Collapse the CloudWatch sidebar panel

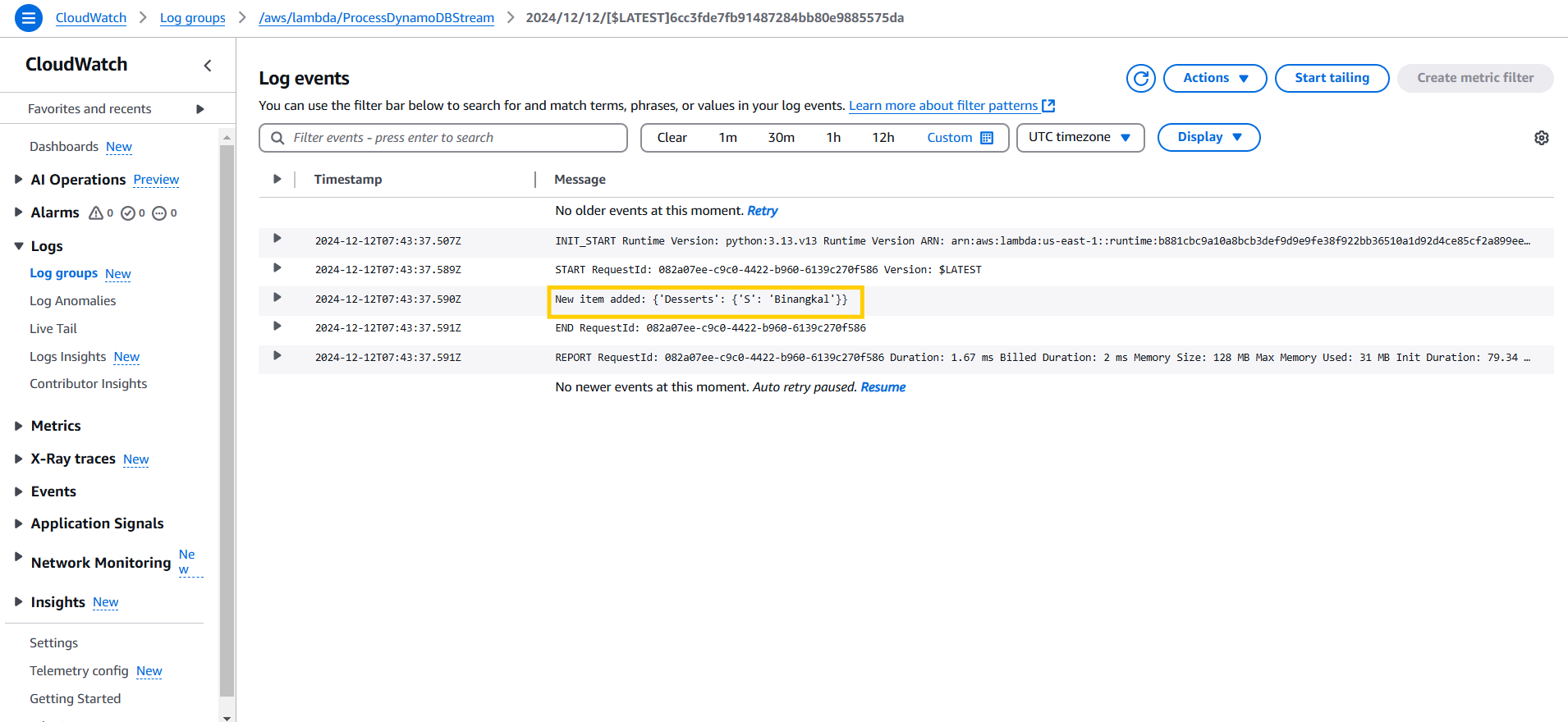coord(208,66)
